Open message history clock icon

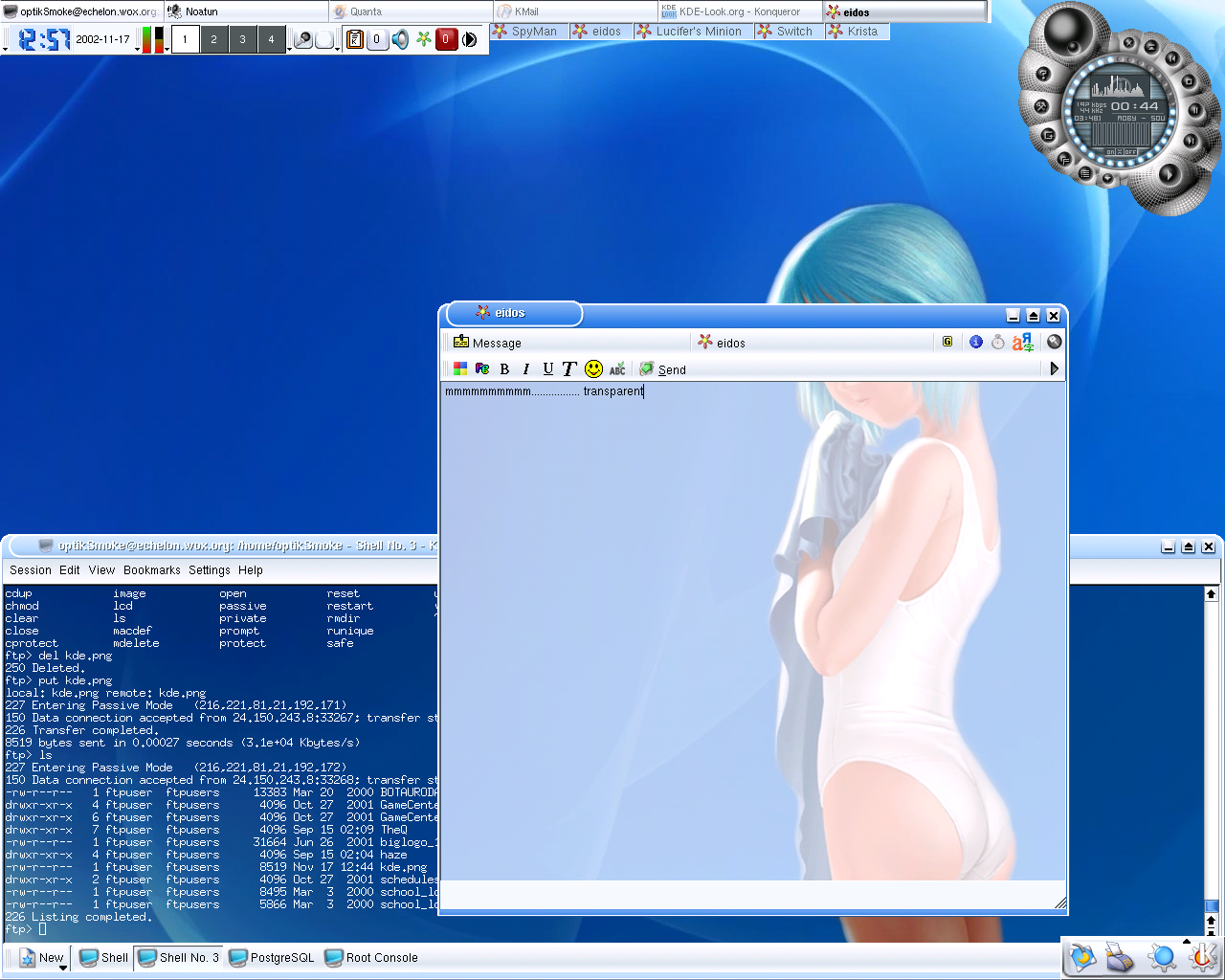[998, 342]
